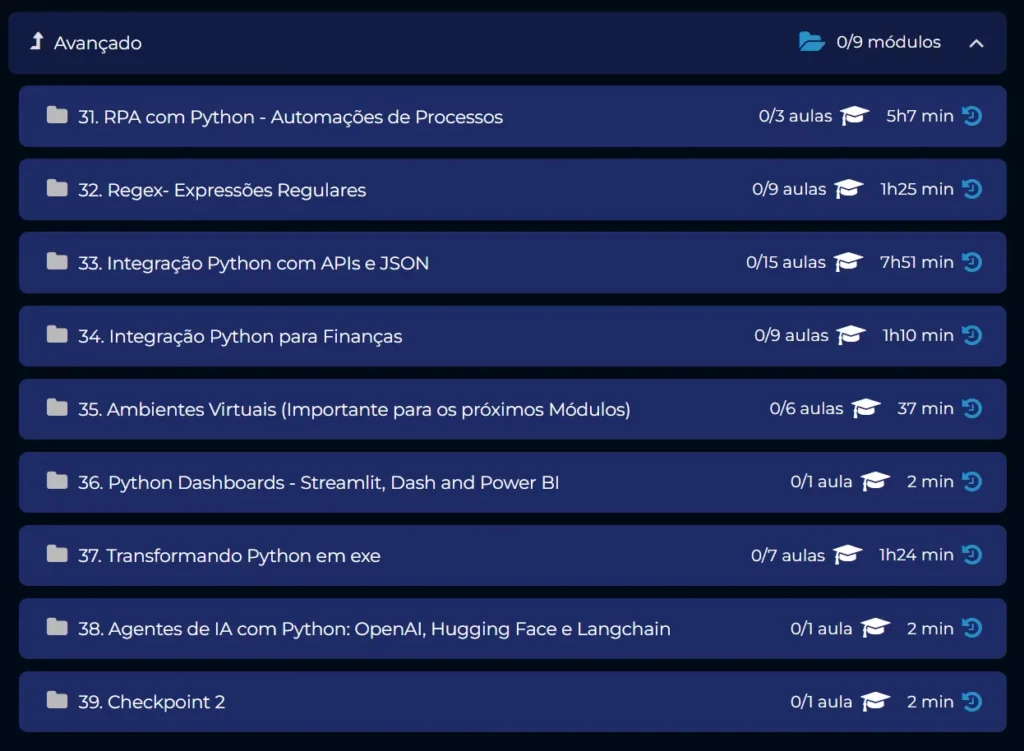The image size is (1024, 751).
Task: Click the open folder icon beside 0/9 módulos
Action: pyautogui.click(x=812, y=42)
